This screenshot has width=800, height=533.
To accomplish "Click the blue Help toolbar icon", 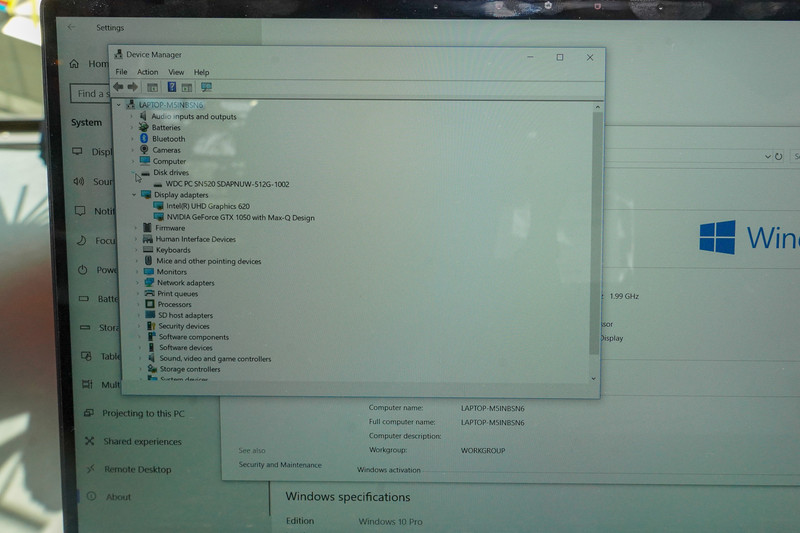I will point(172,87).
